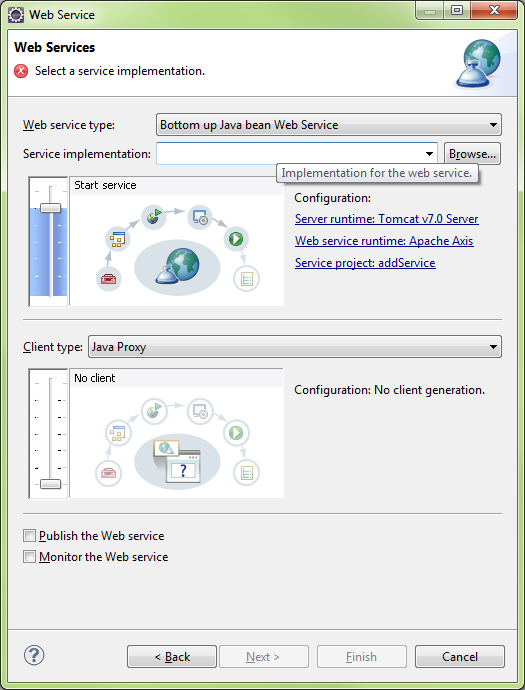Click the large globe banner icon

point(478,63)
